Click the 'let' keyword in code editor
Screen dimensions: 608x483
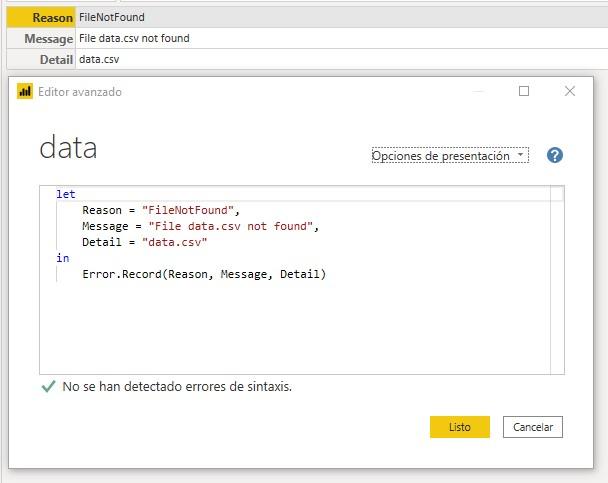66,194
